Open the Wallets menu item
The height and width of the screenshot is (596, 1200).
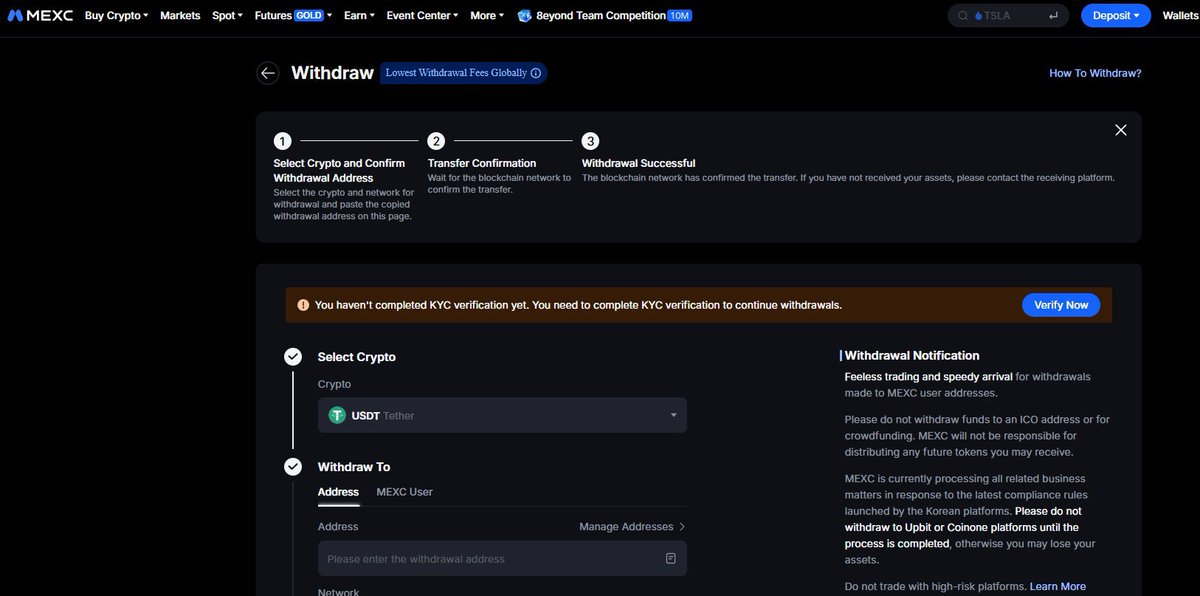(1181, 16)
